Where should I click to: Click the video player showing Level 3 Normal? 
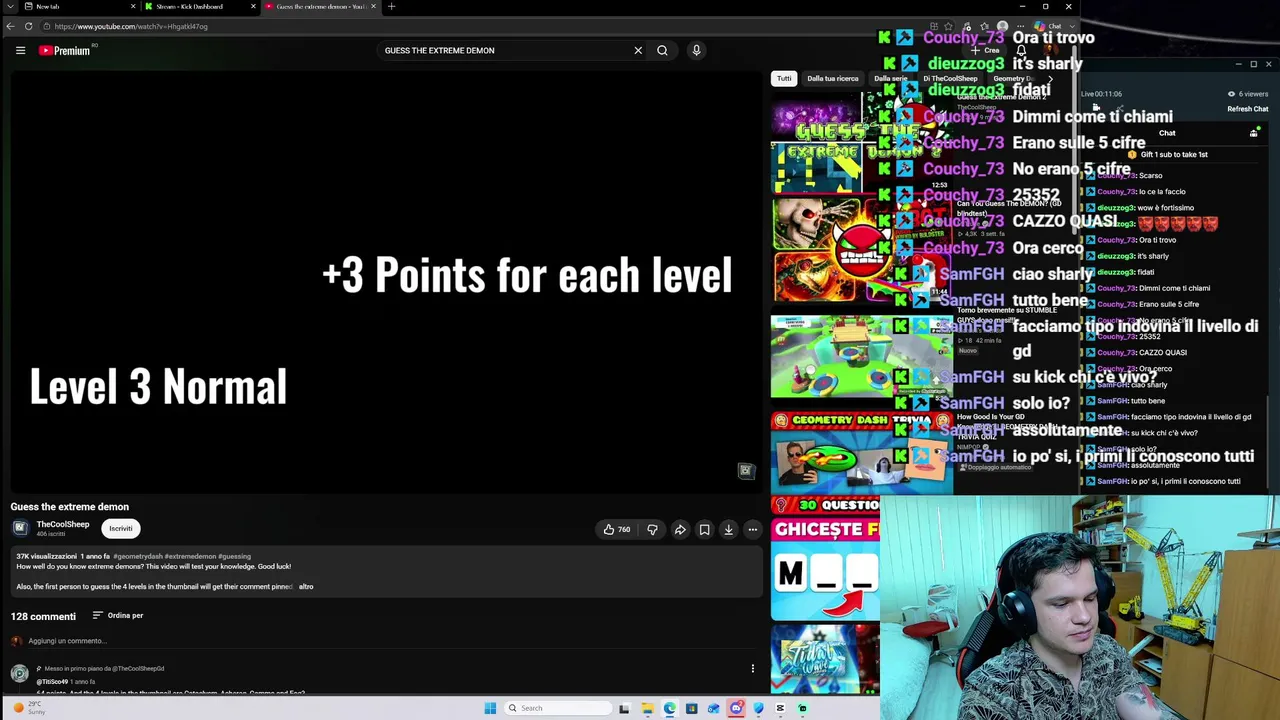386,280
